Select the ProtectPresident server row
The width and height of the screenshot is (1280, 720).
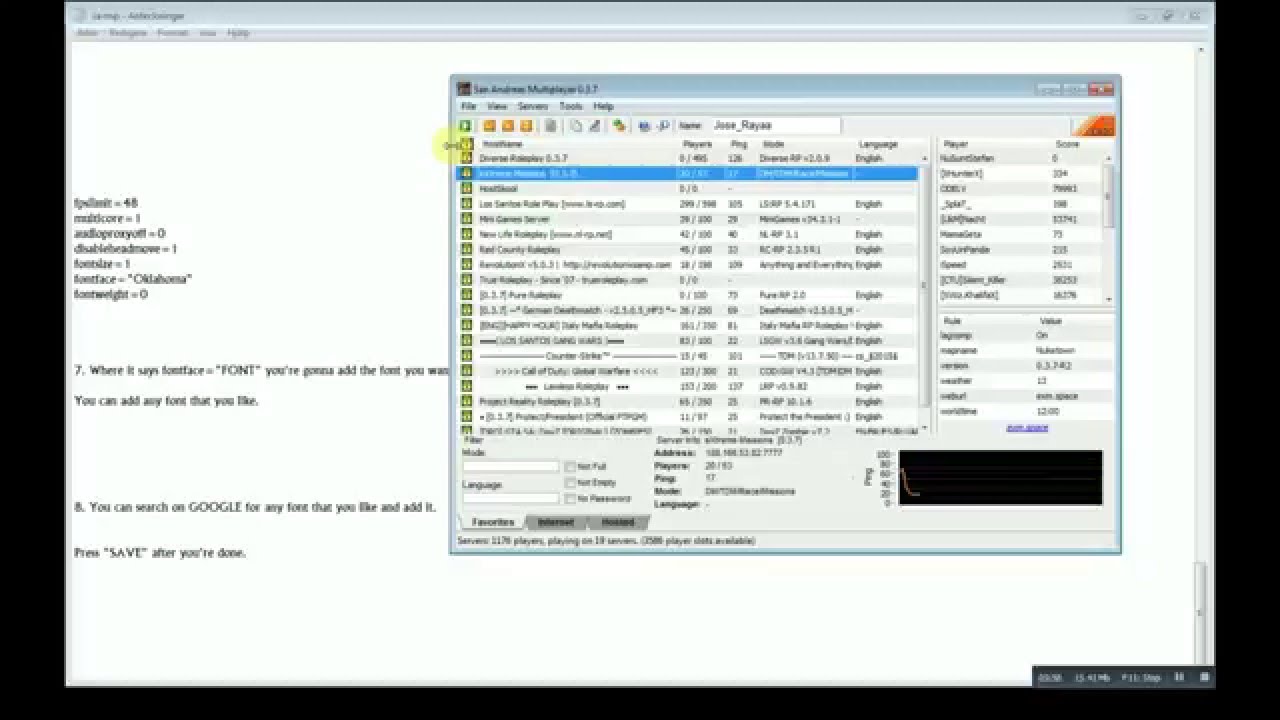coord(687,416)
